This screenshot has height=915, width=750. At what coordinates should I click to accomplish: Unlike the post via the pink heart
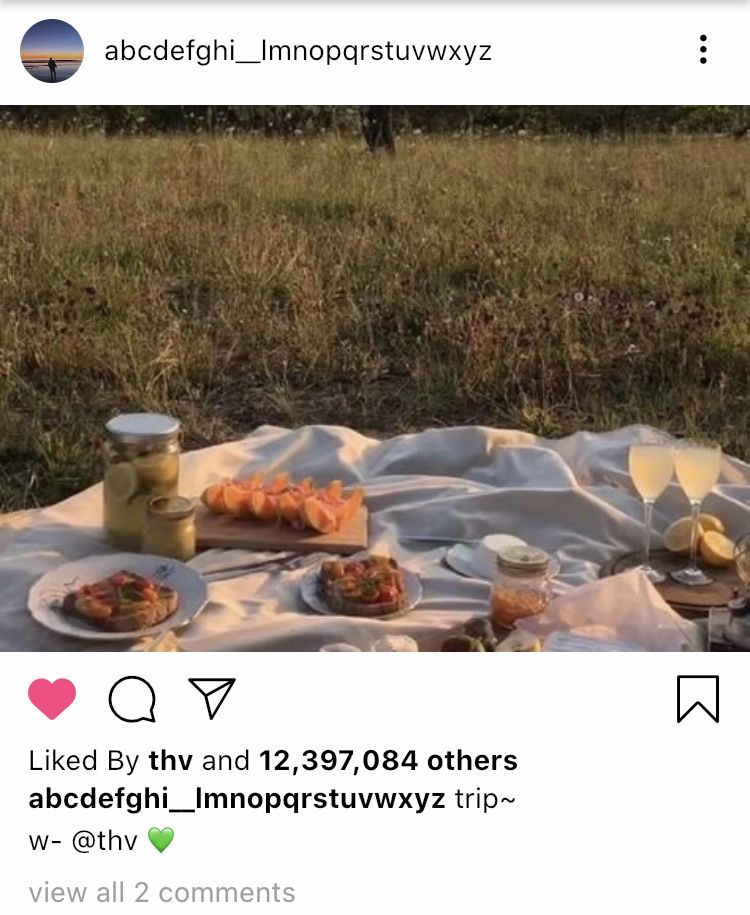(x=52, y=699)
